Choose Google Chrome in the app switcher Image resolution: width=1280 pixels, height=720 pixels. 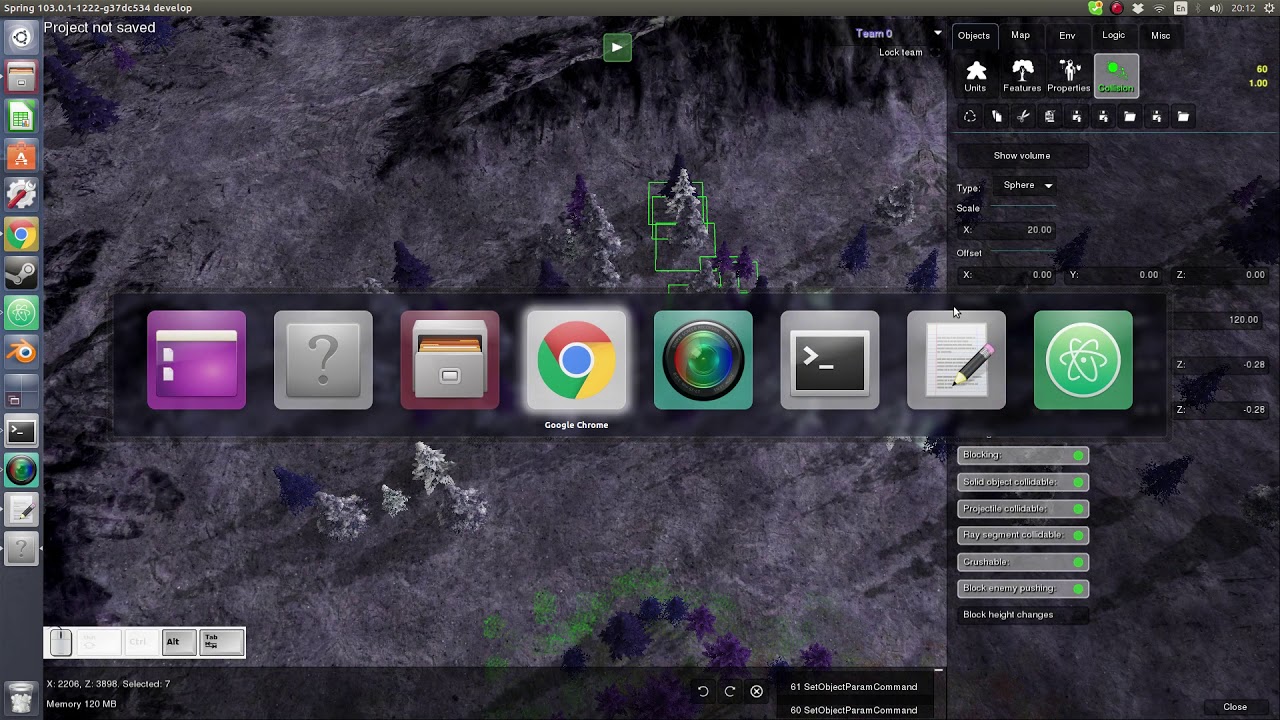(576, 360)
